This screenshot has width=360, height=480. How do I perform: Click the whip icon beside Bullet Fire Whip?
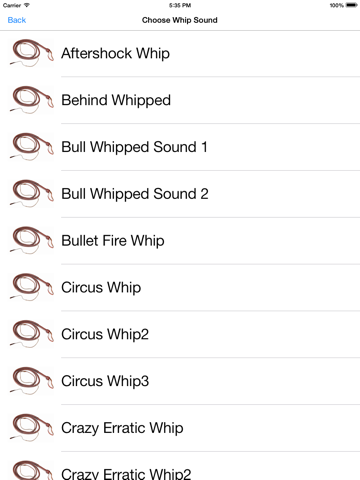[31, 241]
